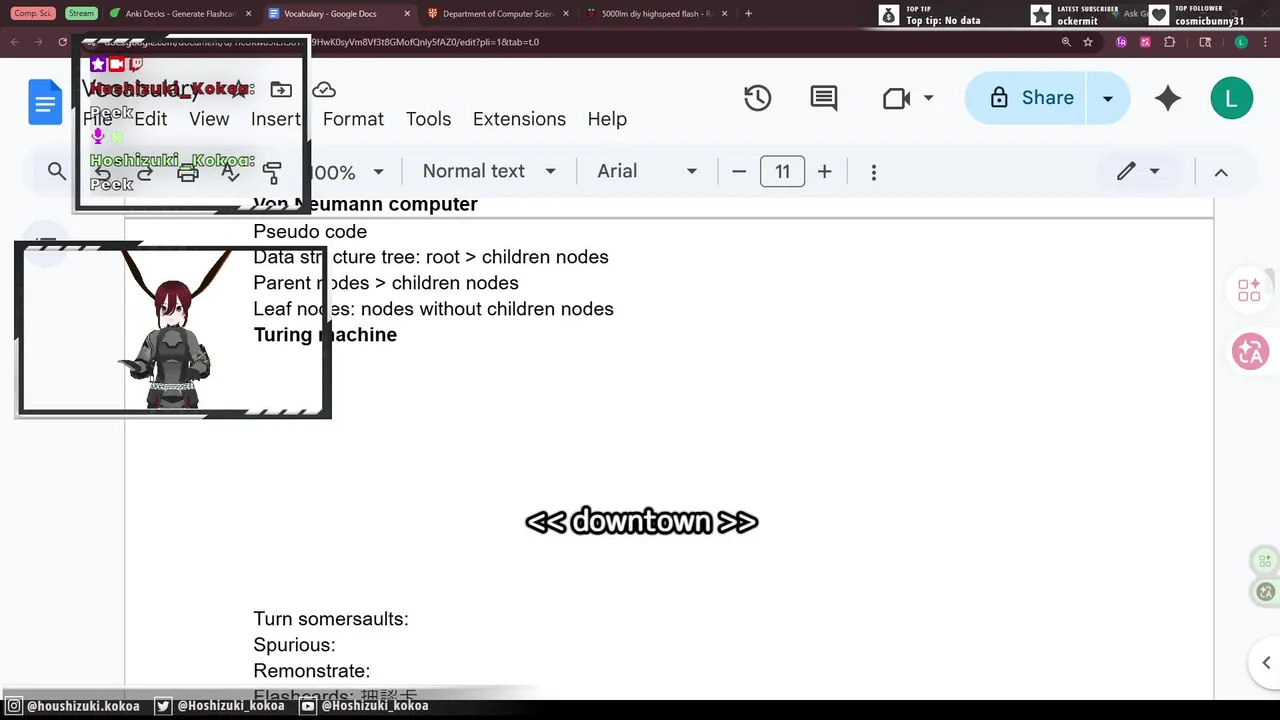Open the purple LR browser extension
The width and height of the screenshot is (1280, 720).
1122,42
